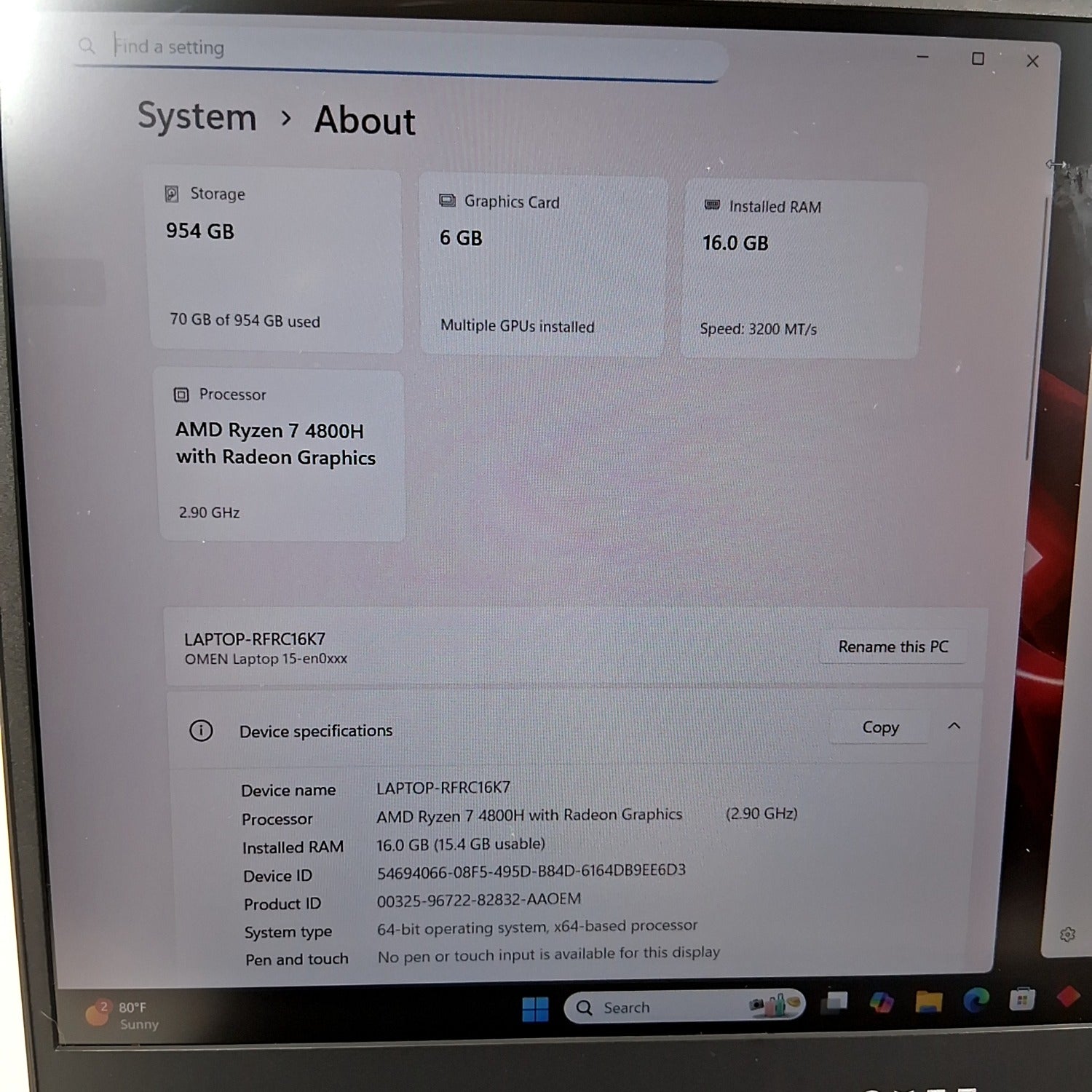The width and height of the screenshot is (1092, 1092).
Task: Launch Microsoft Edge from the taskbar
Action: click(976, 1001)
